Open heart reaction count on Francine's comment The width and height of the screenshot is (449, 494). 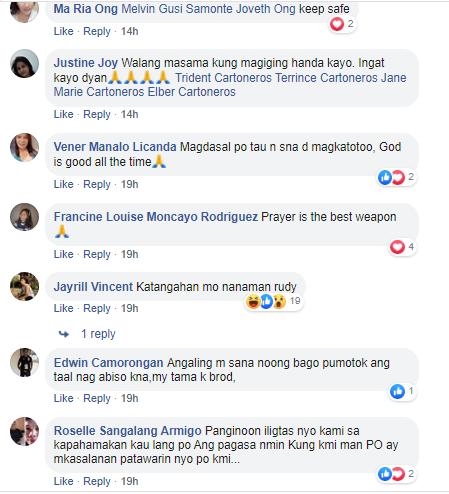point(402,247)
